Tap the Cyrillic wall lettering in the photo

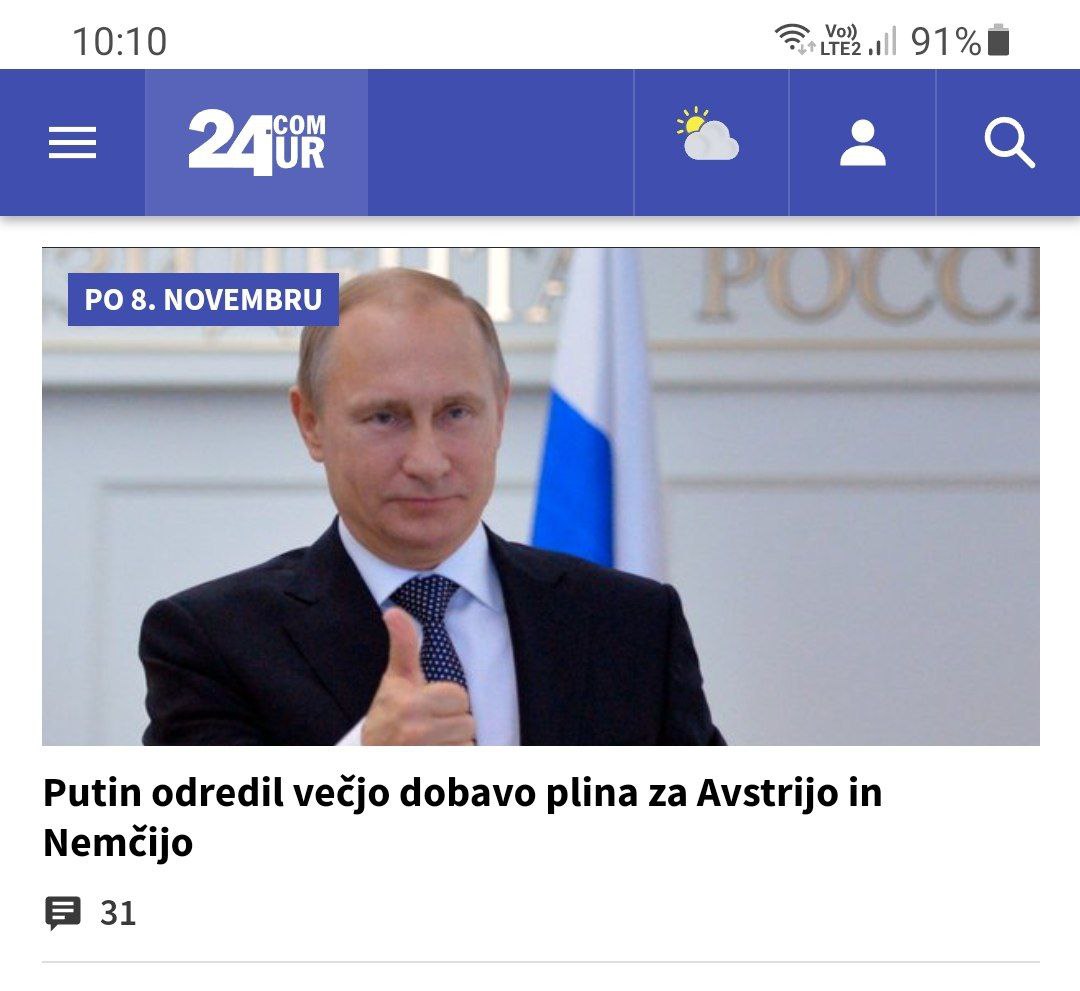click(x=869, y=284)
